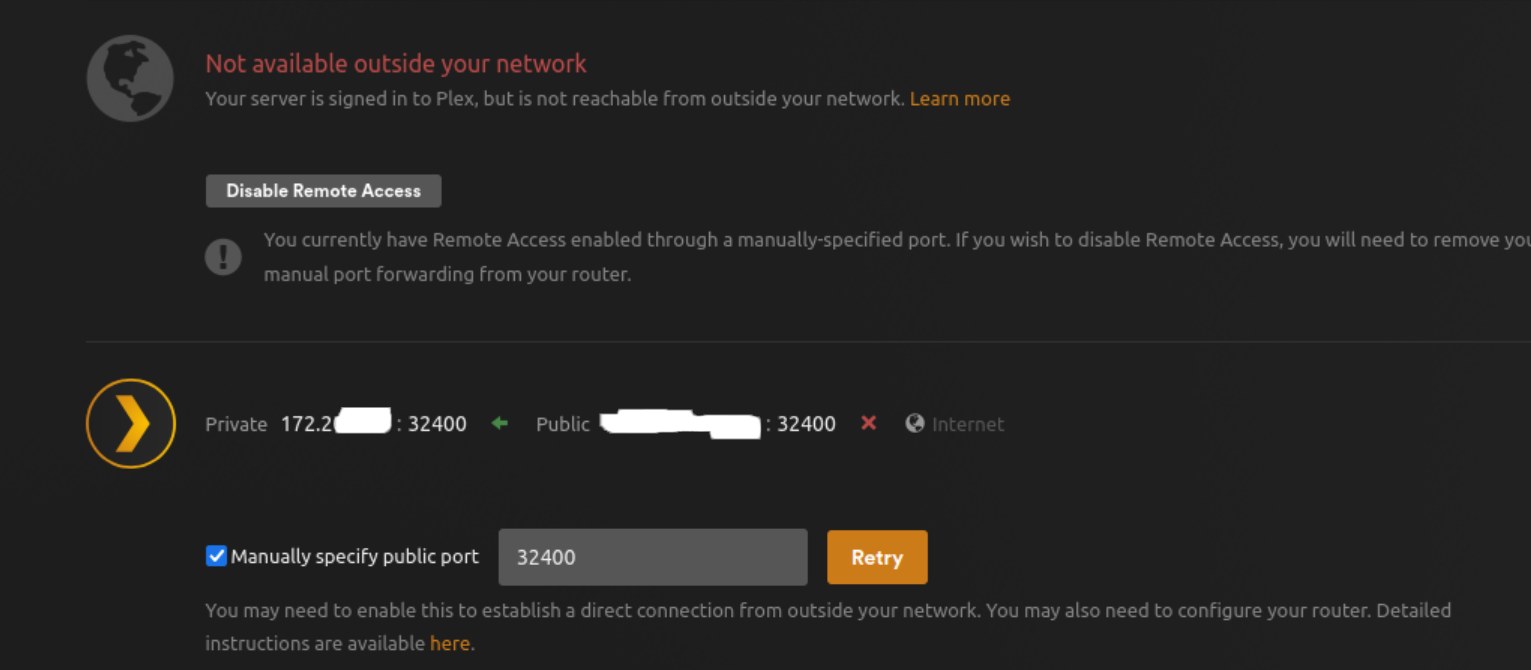Click the private port number 32400
The image size is (1531, 670).
click(x=437, y=424)
